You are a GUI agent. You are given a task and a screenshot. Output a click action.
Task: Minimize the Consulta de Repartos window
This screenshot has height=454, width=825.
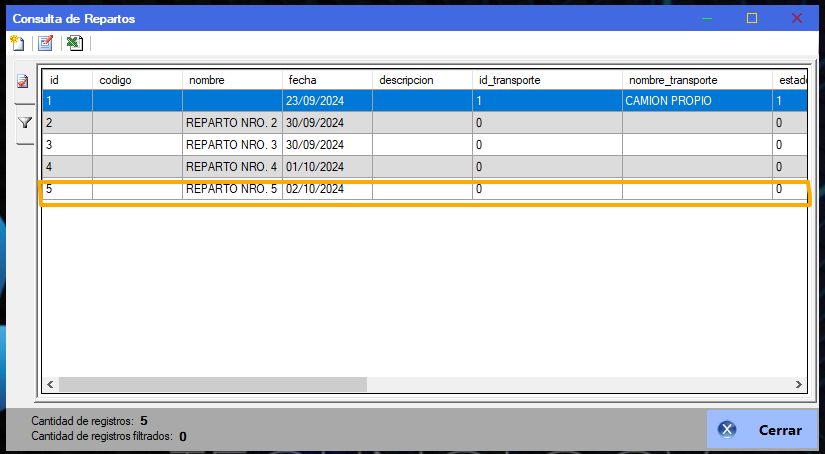[707, 18]
